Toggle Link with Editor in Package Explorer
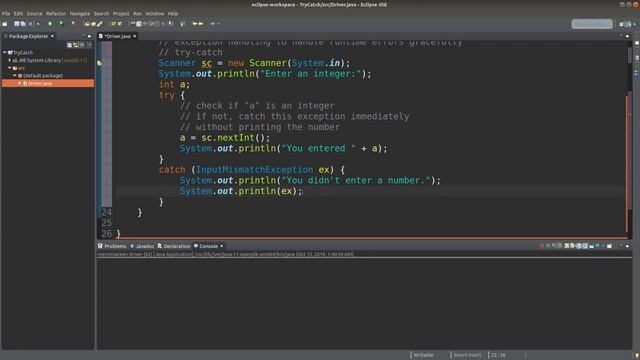Screen dimensions: 640x360 pyautogui.click(x=76, y=44)
